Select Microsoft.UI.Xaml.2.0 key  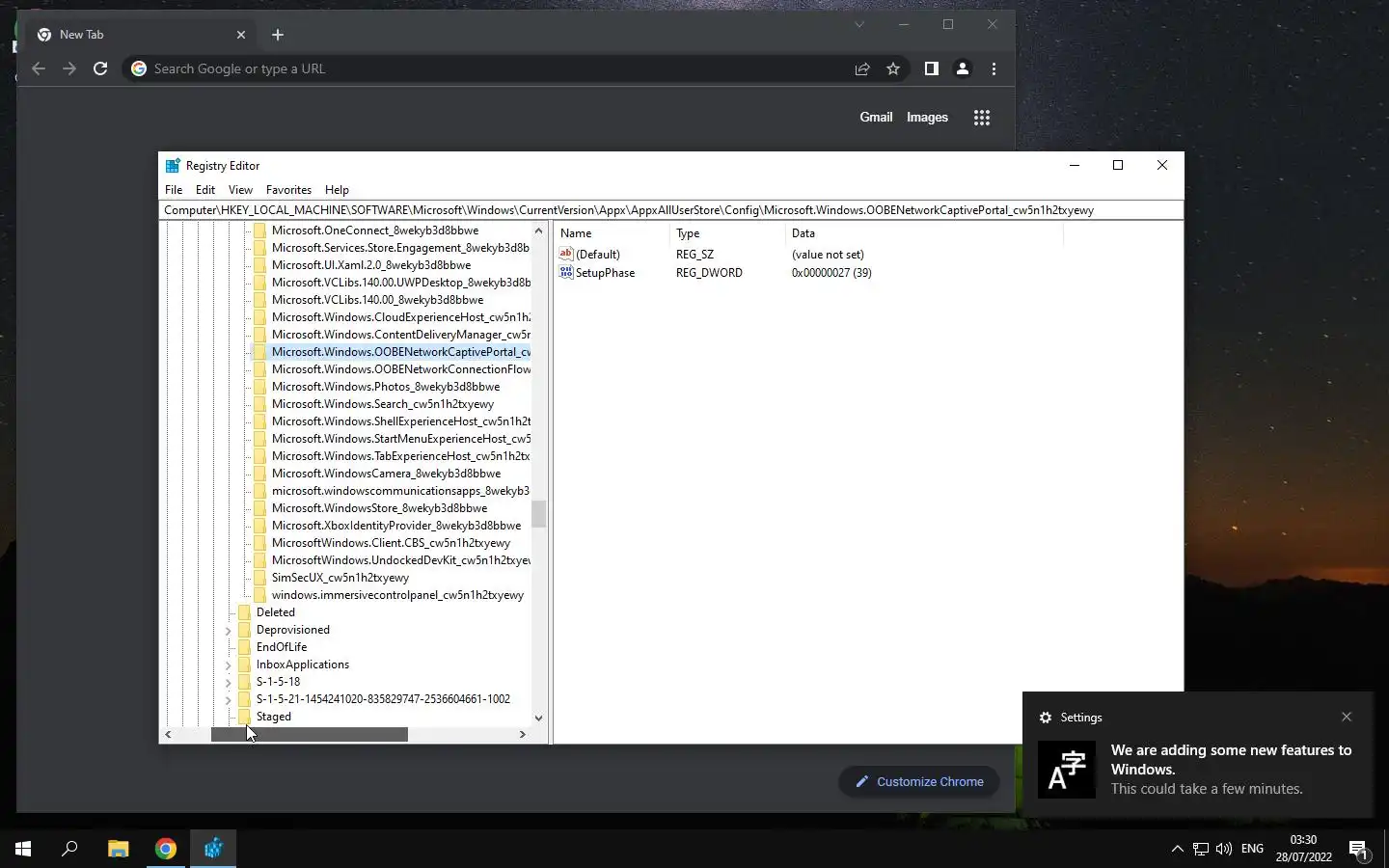tap(371, 265)
